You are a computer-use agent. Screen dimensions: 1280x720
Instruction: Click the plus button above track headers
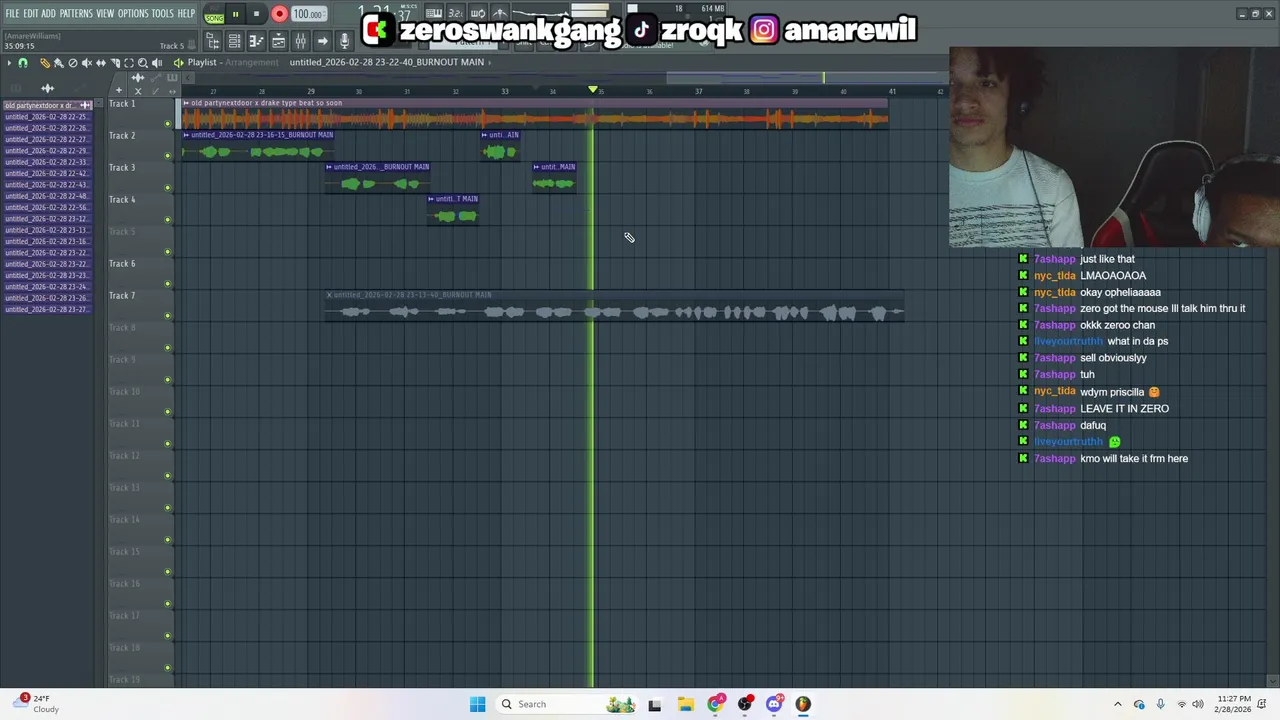(x=119, y=90)
